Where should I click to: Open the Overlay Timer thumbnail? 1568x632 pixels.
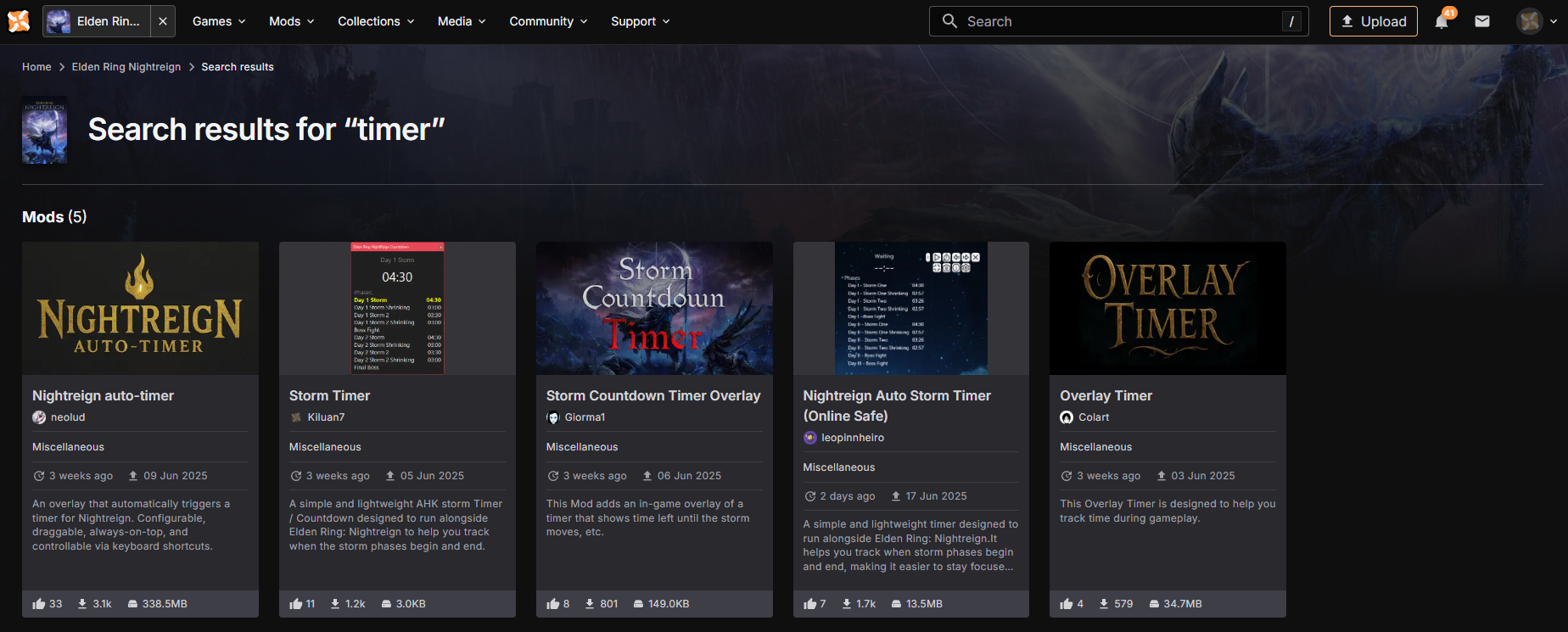point(1168,308)
